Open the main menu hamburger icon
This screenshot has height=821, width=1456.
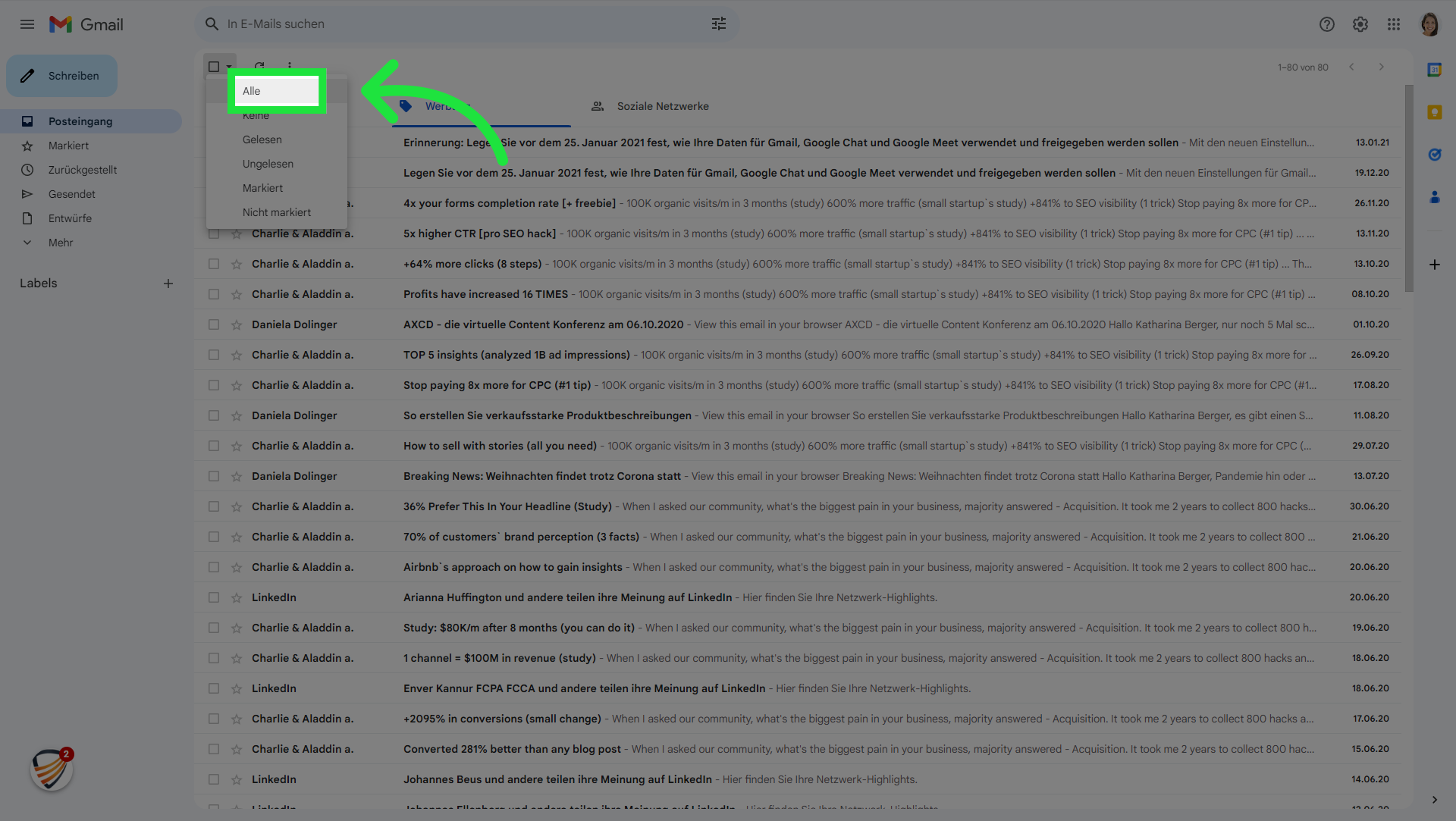tap(27, 24)
